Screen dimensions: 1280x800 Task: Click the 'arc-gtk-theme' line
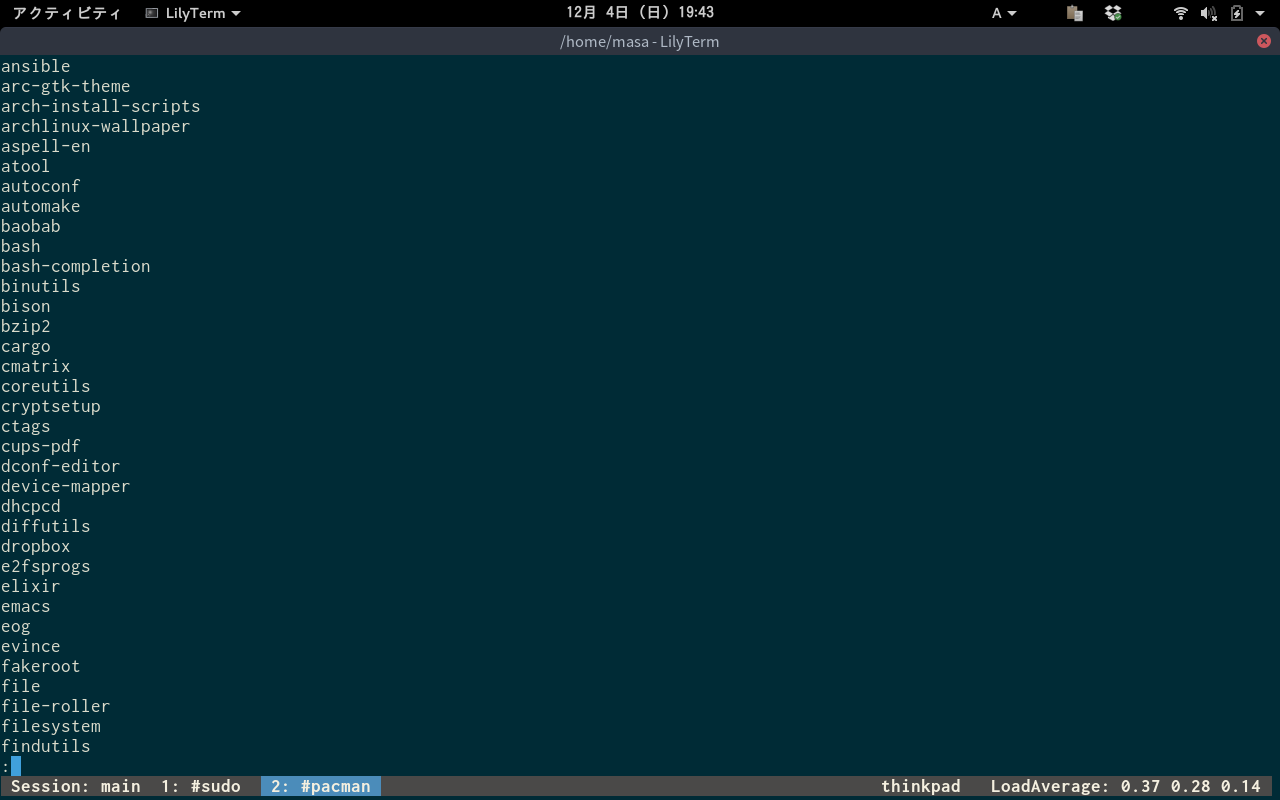coord(66,86)
